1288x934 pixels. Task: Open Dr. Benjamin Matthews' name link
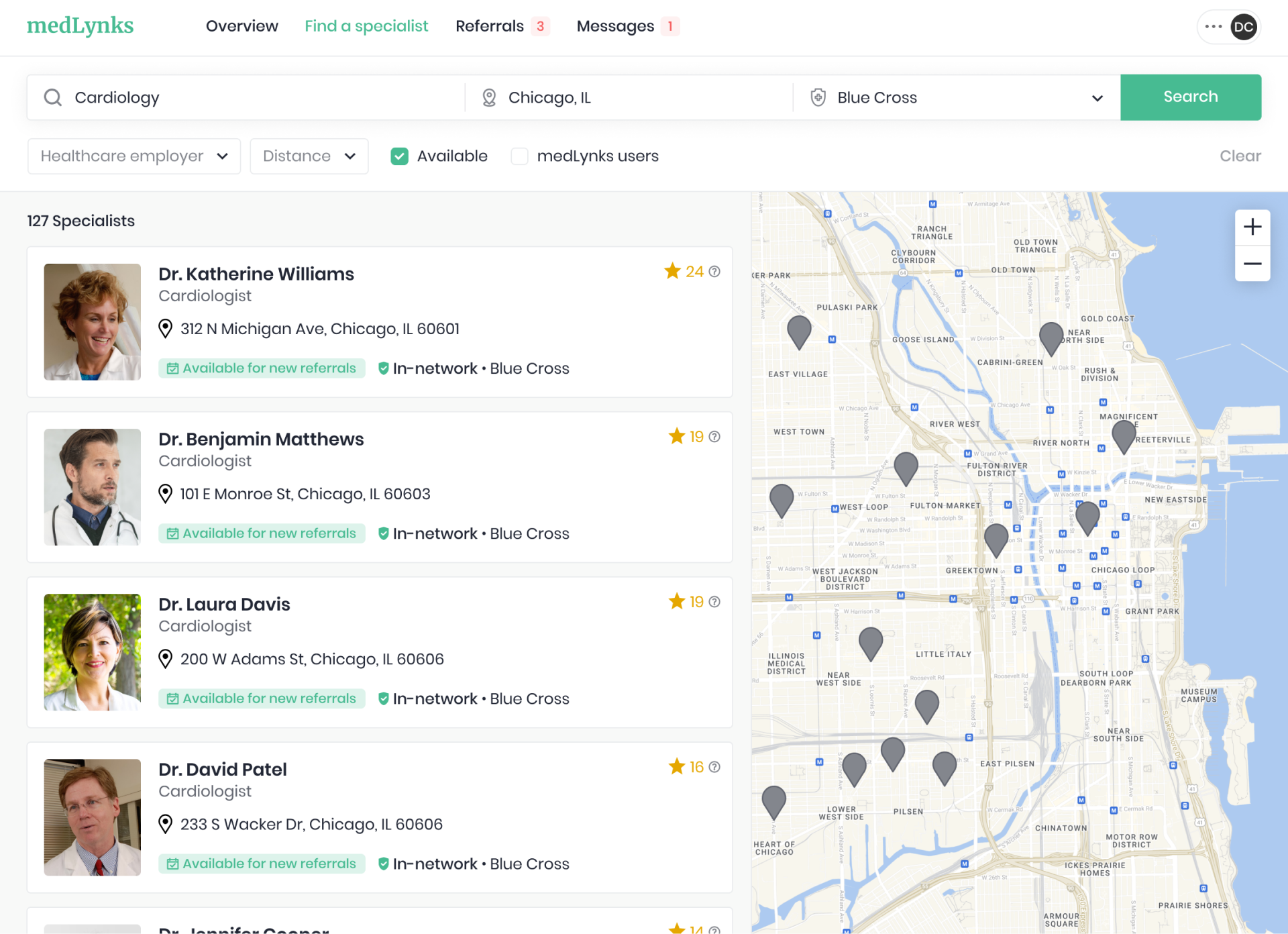(261, 439)
